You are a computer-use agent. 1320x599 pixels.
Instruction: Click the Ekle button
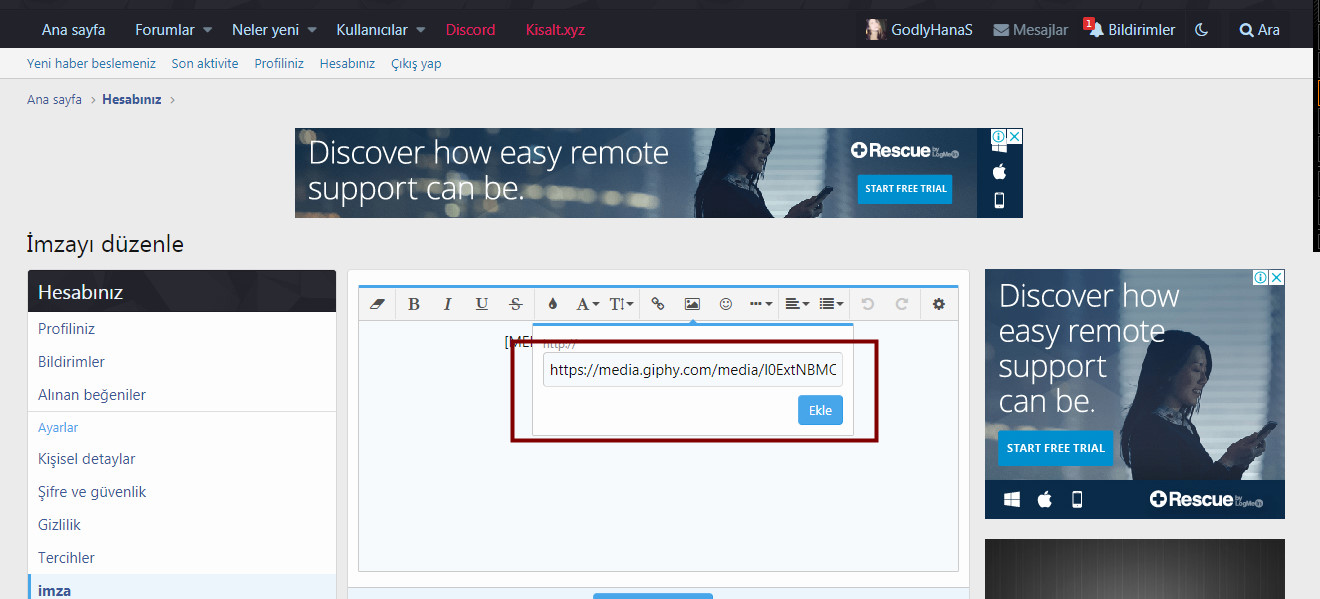[x=820, y=410]
